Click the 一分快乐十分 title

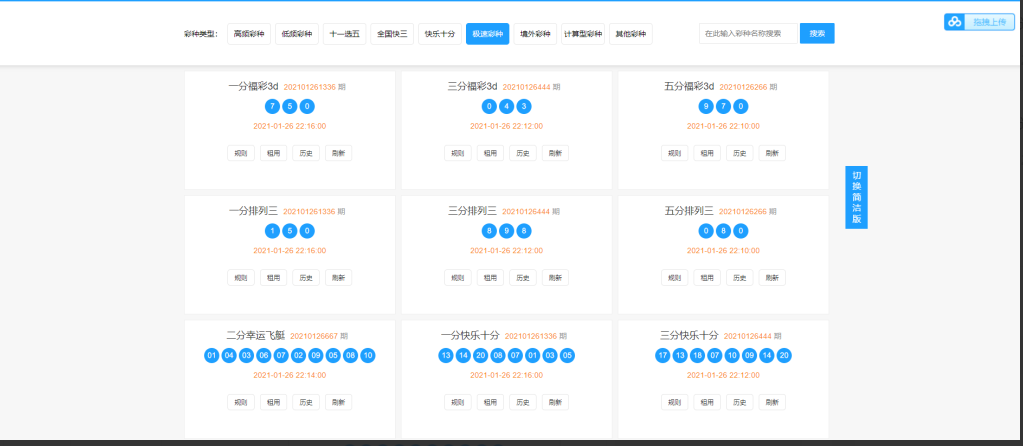470,335
